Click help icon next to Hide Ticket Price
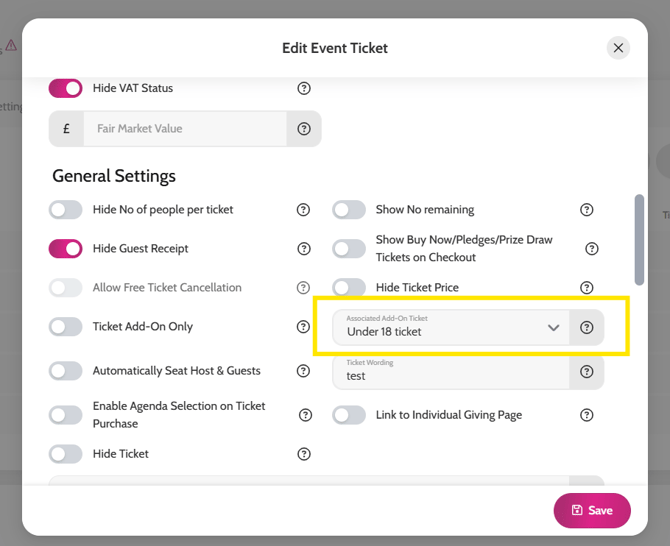The width and height of the screenshot is (670, 546). click(587, 288)
